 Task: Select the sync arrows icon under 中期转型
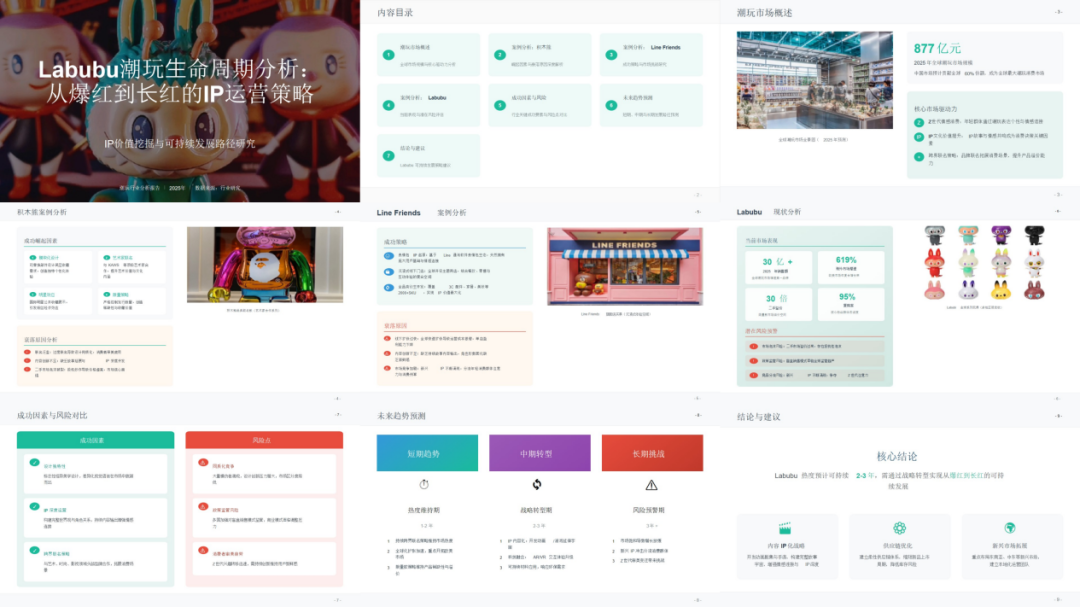coord(537,484)
